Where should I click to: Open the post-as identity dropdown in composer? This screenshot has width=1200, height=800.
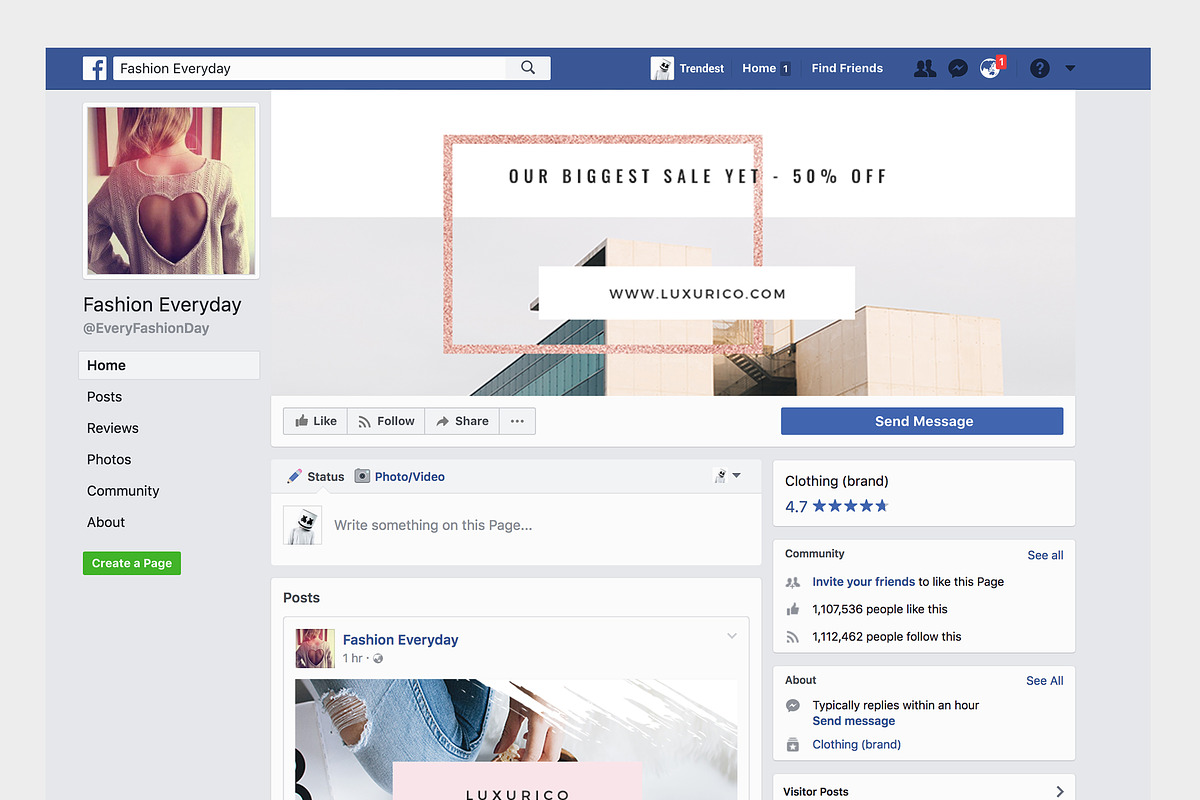point(728,476)
